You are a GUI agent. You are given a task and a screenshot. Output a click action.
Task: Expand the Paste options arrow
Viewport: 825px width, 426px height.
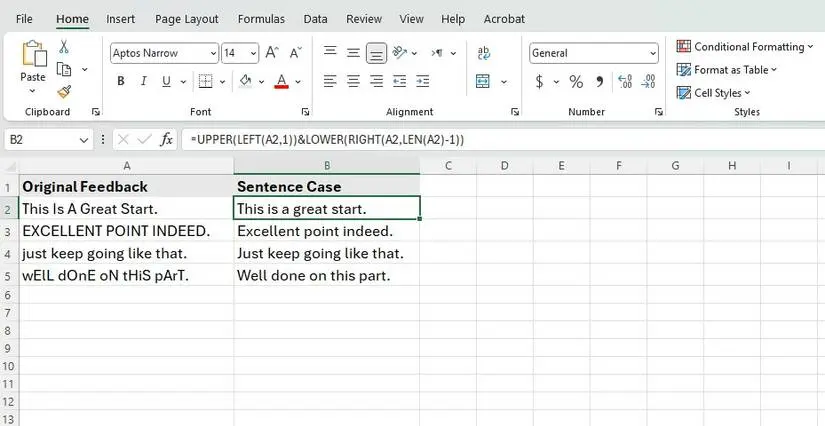pos(33,91)
